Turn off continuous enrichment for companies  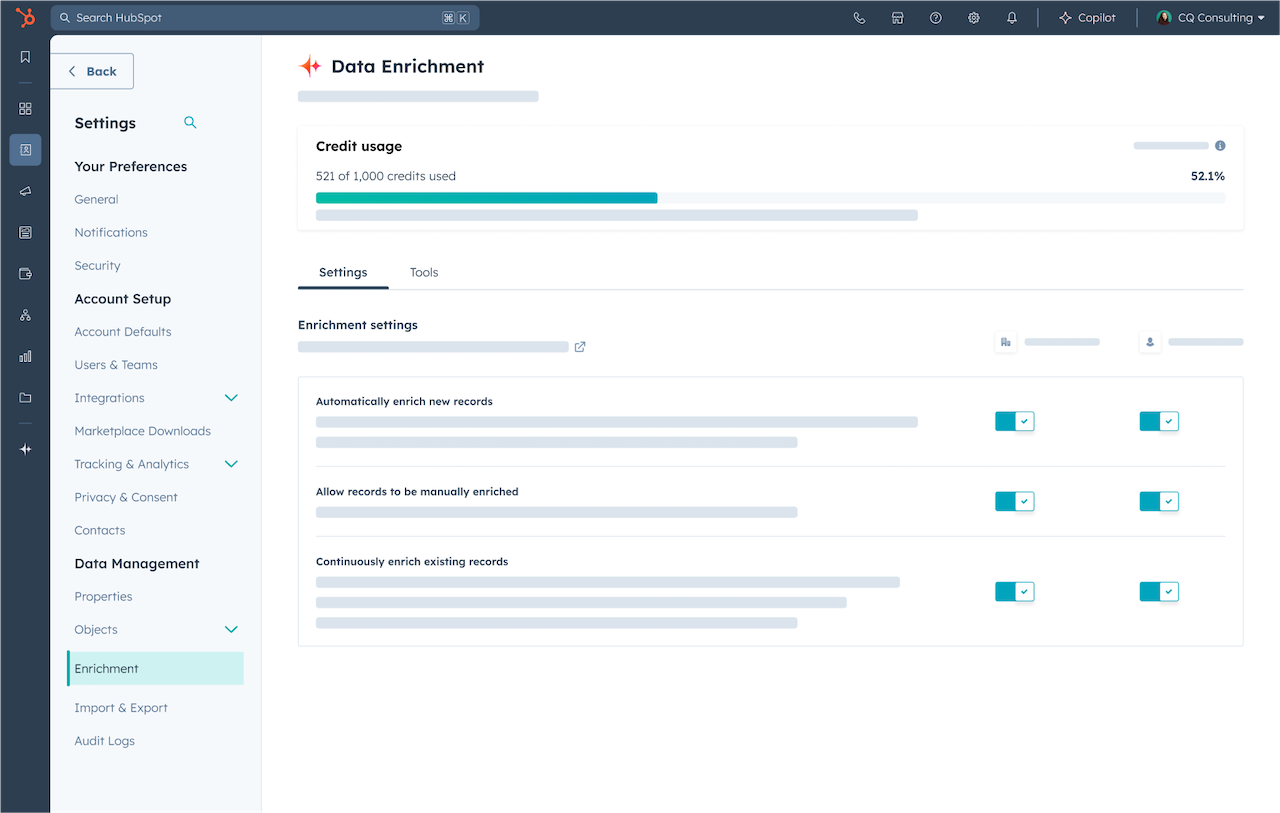[1014, 591]
